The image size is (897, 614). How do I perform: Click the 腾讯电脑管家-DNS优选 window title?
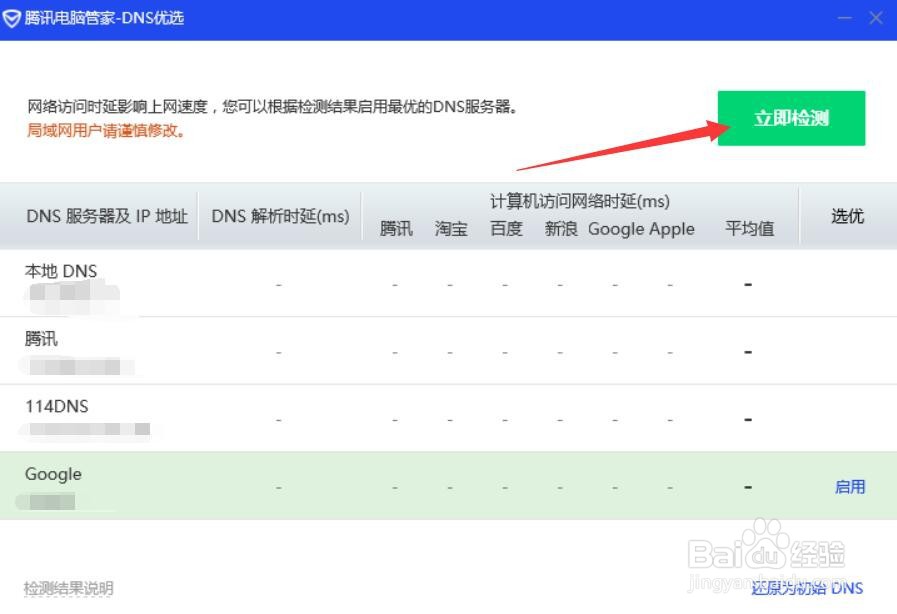point(104,18)
